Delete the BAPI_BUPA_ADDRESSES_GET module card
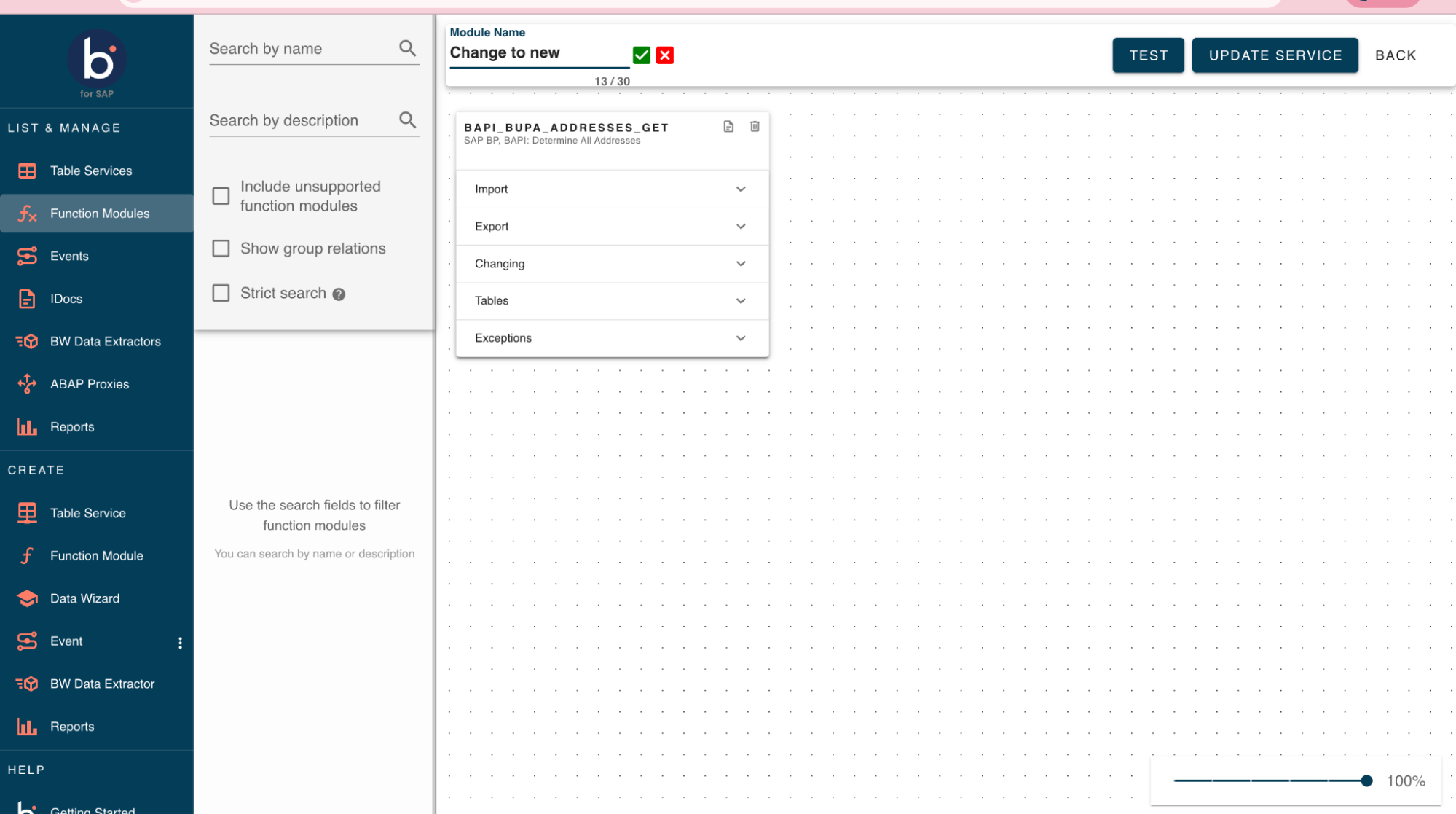This screenshot has width=1456, height=814. click(x=755, y=127)
